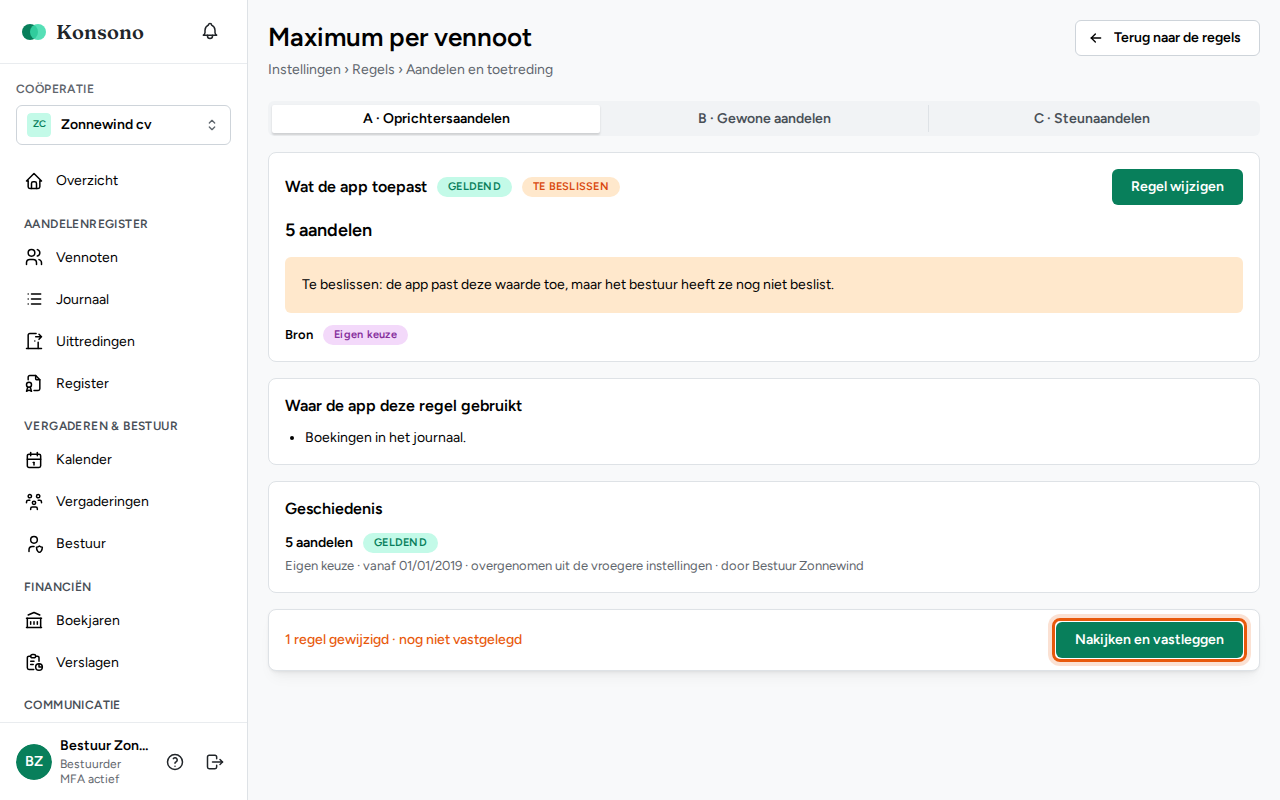
Task: Select the A · Oprichtersaandelen tab
Action: (x=436, y=119)
